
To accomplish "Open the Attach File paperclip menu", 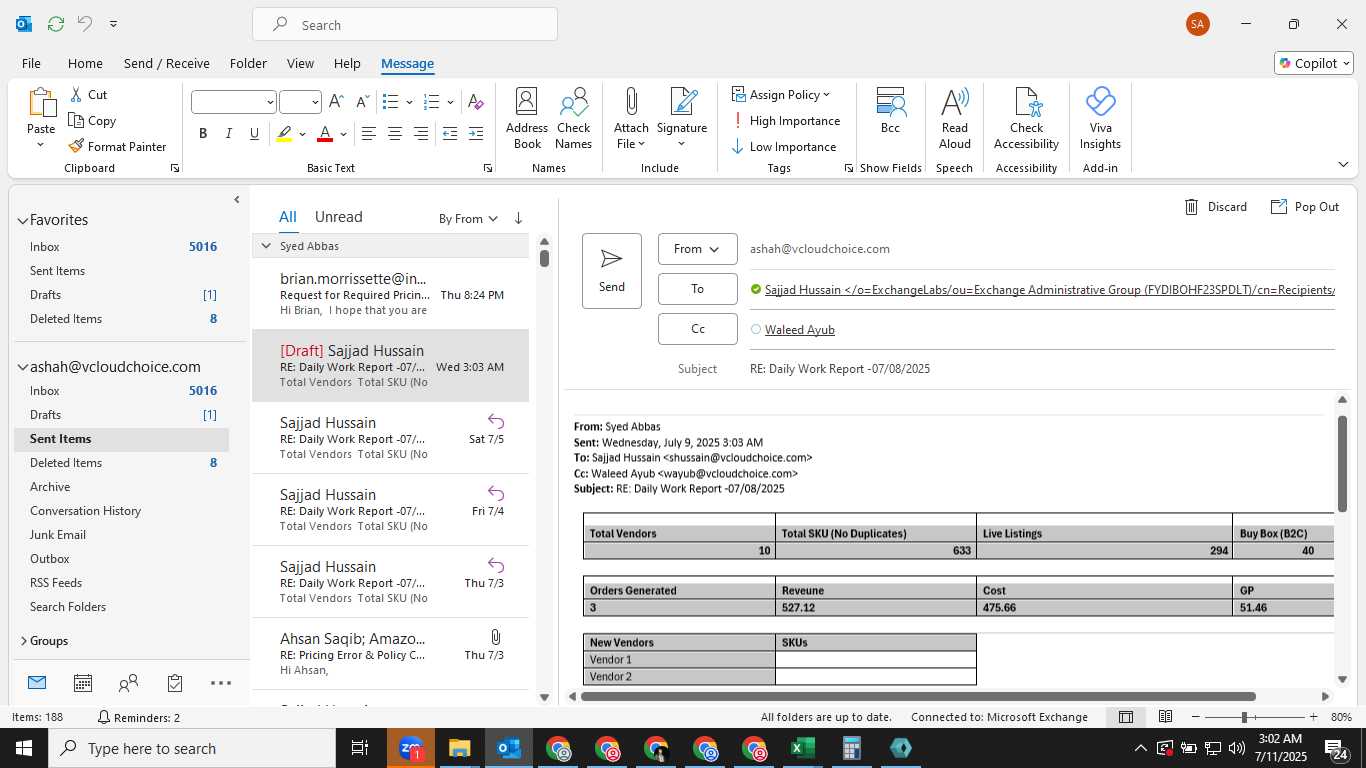I will coord(631,118).
